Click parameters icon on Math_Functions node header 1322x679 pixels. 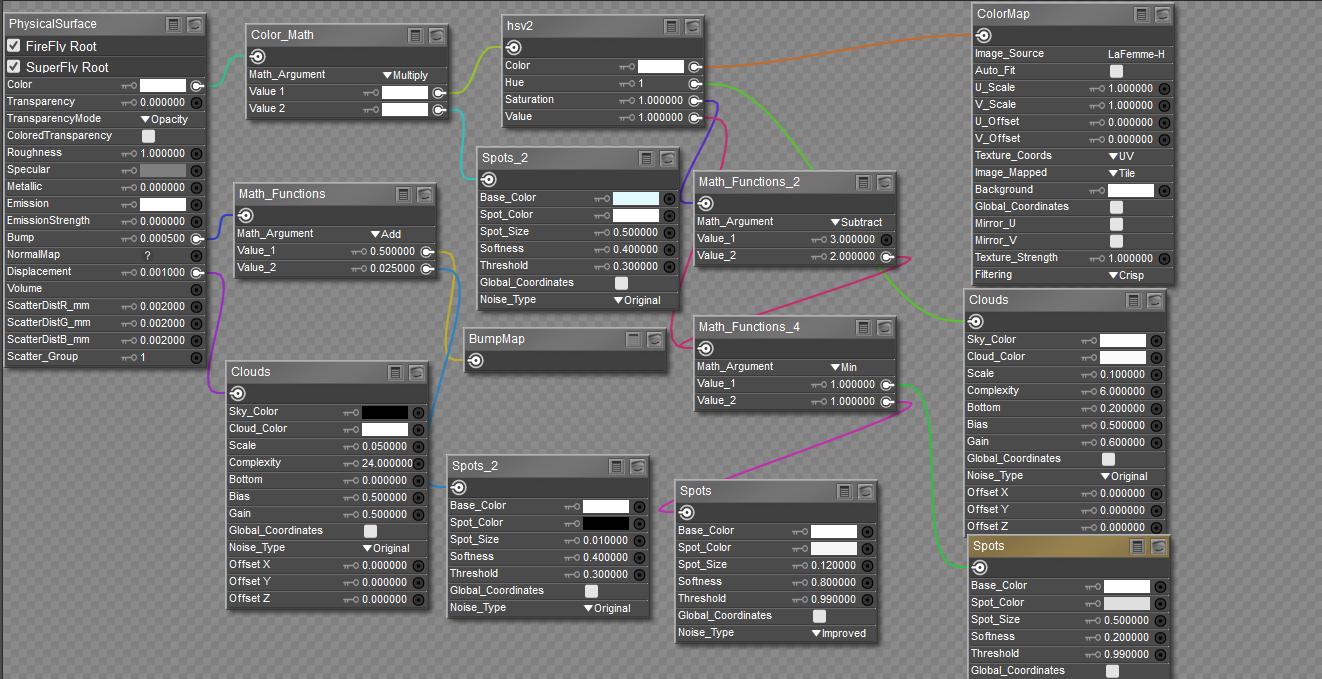pyautogui.click(x=404, y=194)
